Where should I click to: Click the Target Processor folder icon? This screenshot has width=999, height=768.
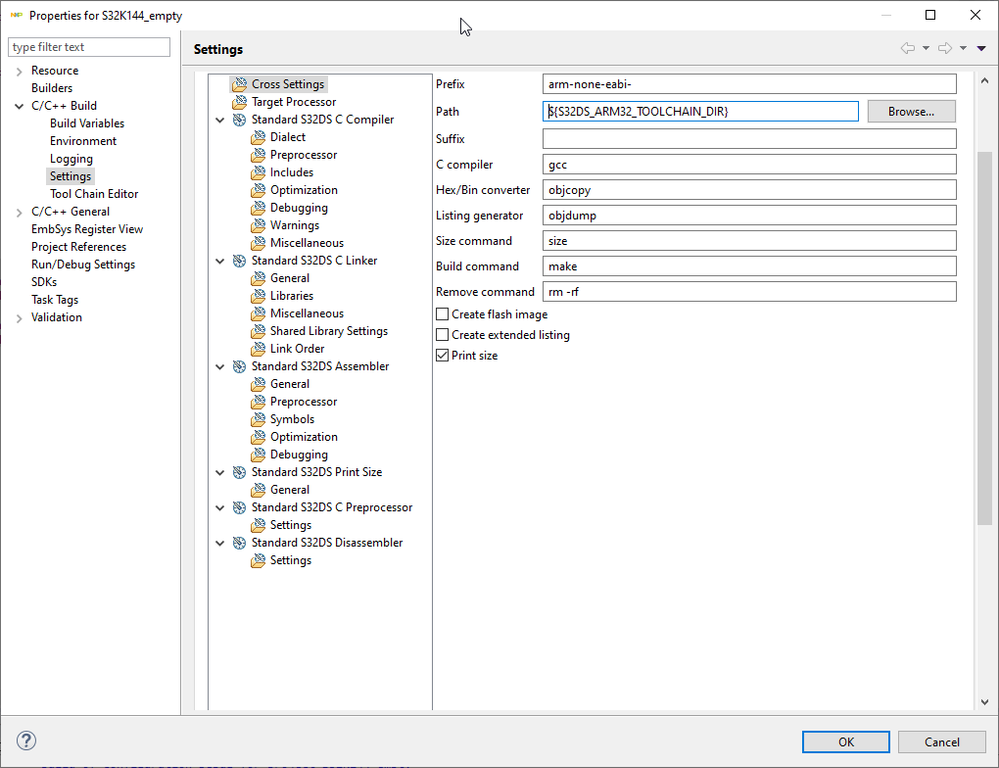pos(240,102)
